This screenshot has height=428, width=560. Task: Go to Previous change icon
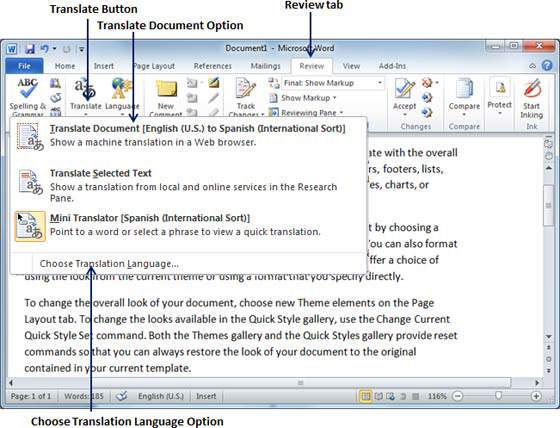pyautogui.click(x=427, y=97)
